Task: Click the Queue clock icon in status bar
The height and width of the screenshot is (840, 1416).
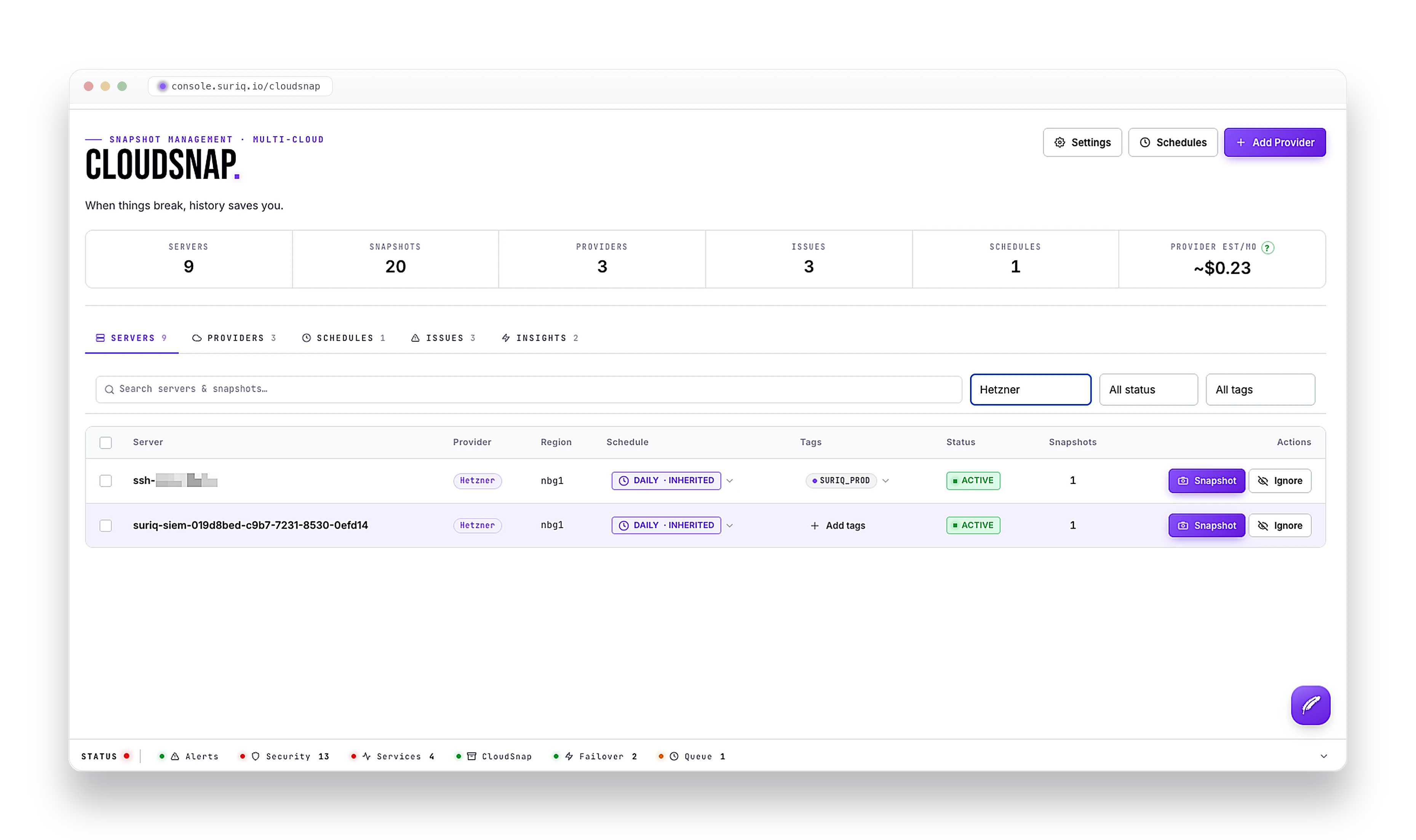Action: (x=674, y=756)
